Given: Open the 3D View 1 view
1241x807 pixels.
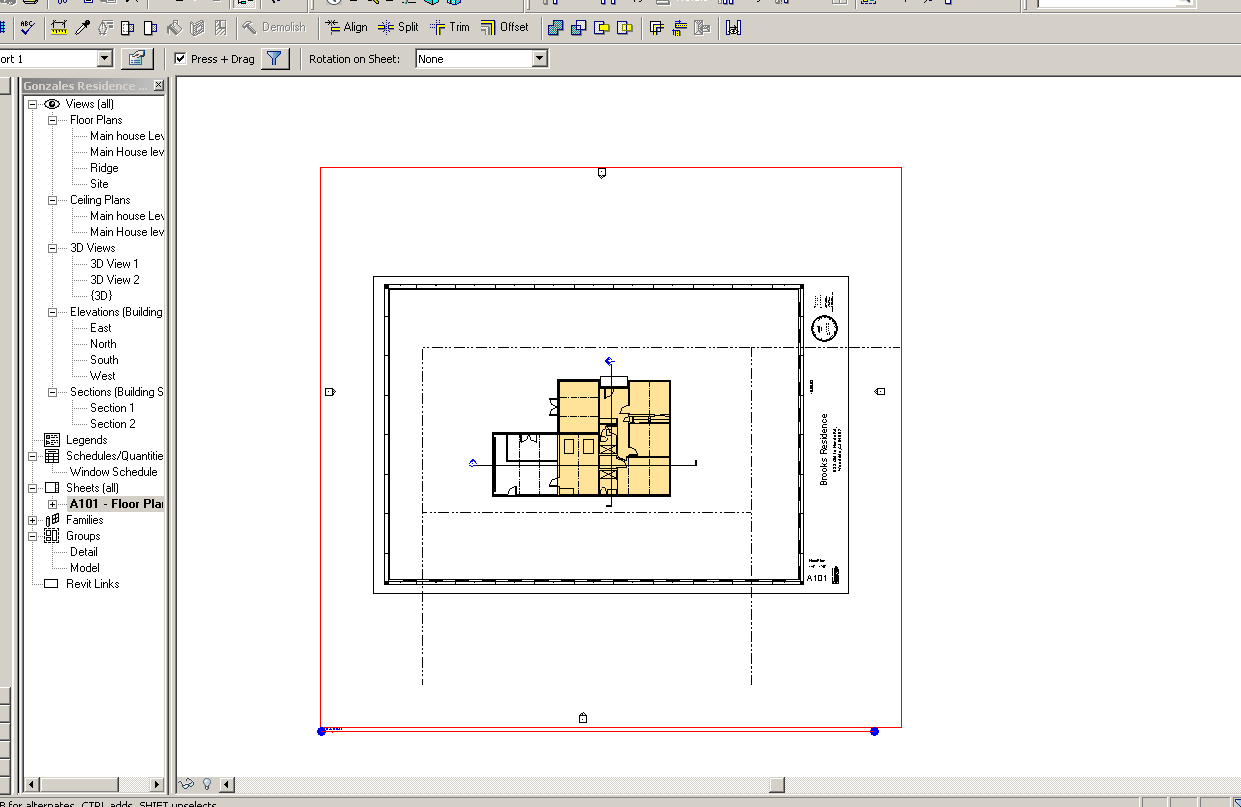Looking at the screenshot, I should 114,263.
